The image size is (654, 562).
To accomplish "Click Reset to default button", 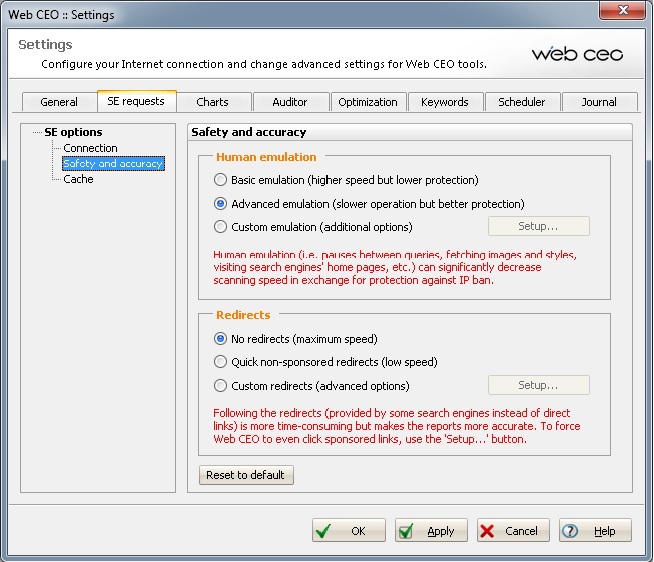I will click(246, 475).
